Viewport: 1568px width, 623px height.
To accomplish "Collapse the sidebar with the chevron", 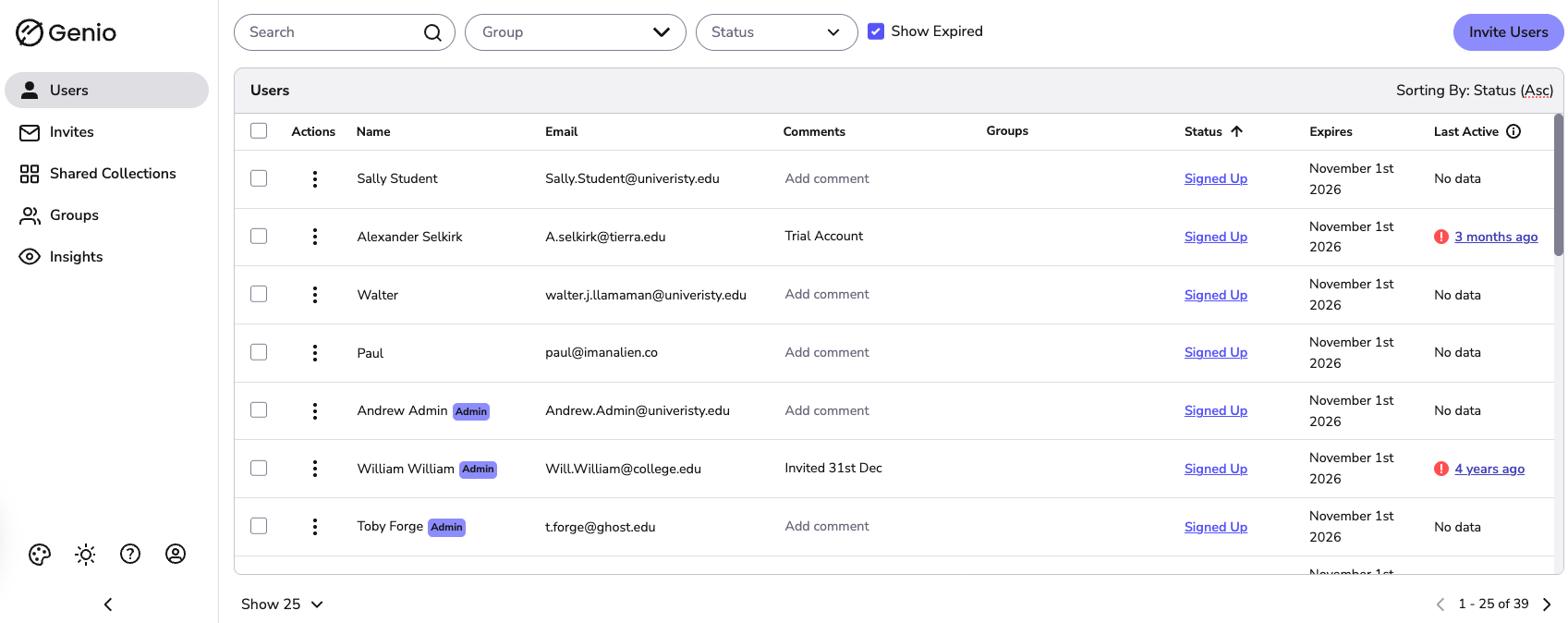I will point(108,605).
